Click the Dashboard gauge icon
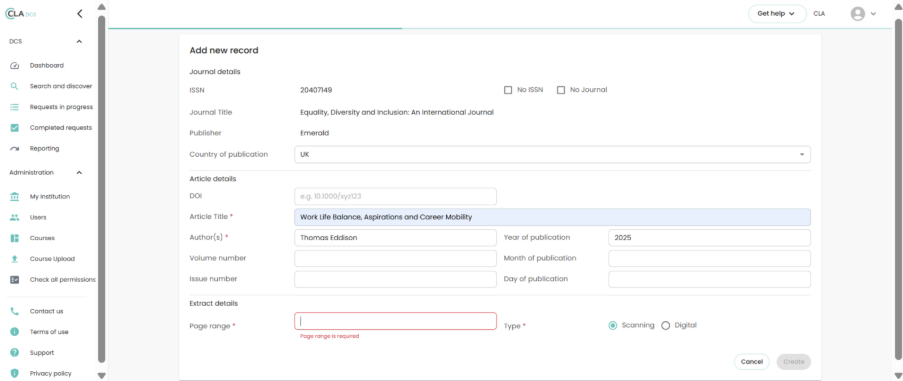This screenshot has width=903, height=381. pyautogui.click(x=15, y=66)
